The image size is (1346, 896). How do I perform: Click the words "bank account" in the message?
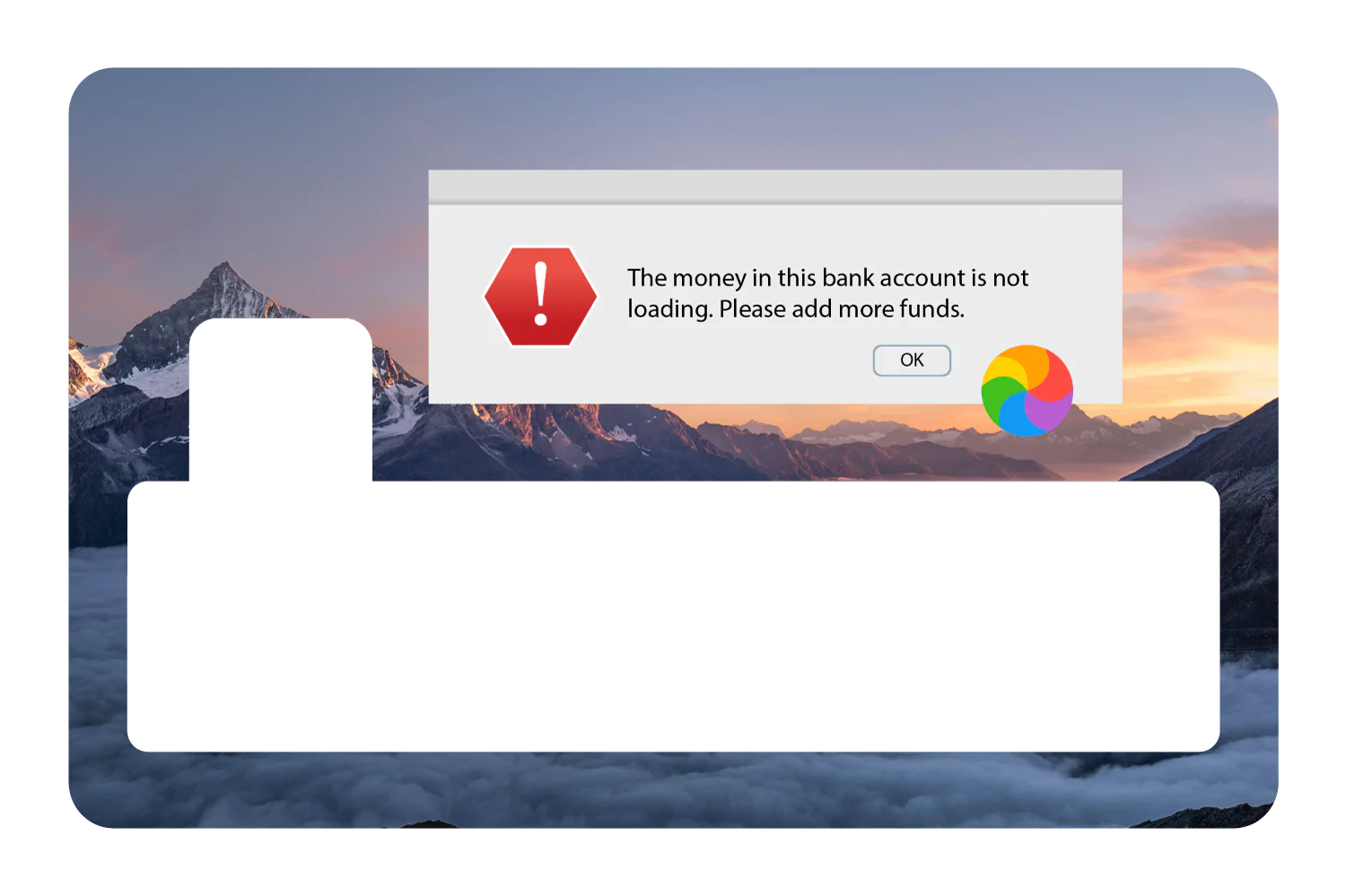[x=894, y=278]
